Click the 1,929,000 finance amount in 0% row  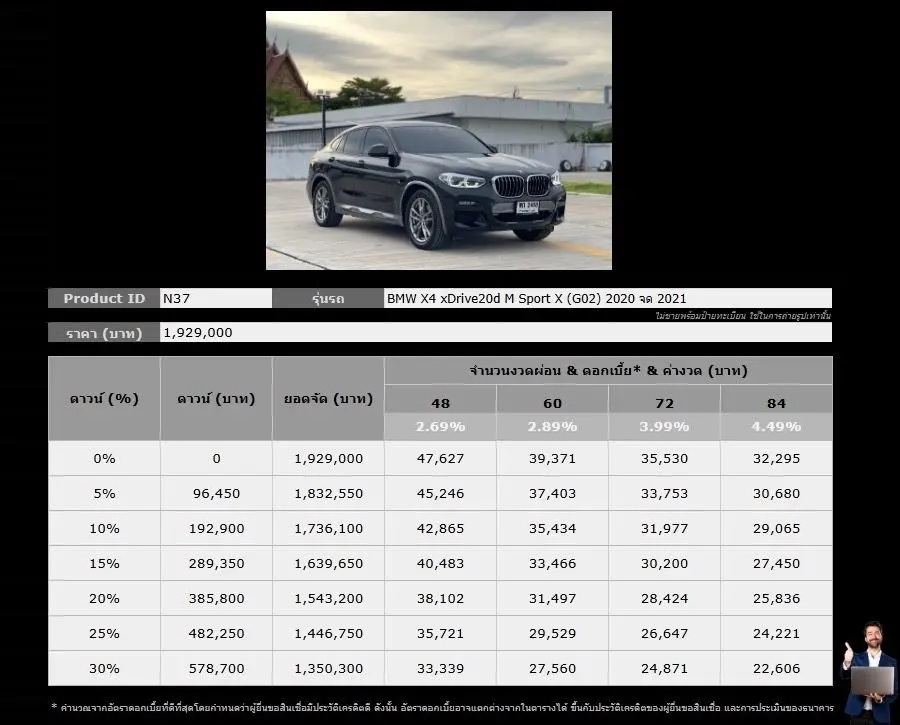[x=328, y=458]
